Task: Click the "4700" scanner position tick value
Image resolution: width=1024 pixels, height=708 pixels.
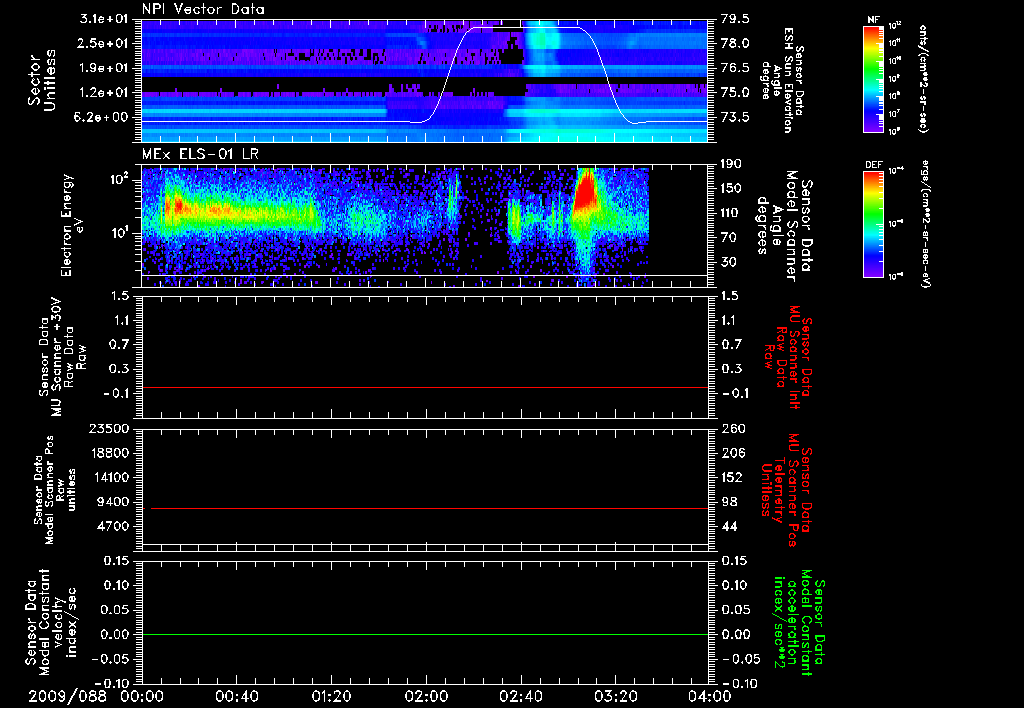Action: (x=113, y=526)
